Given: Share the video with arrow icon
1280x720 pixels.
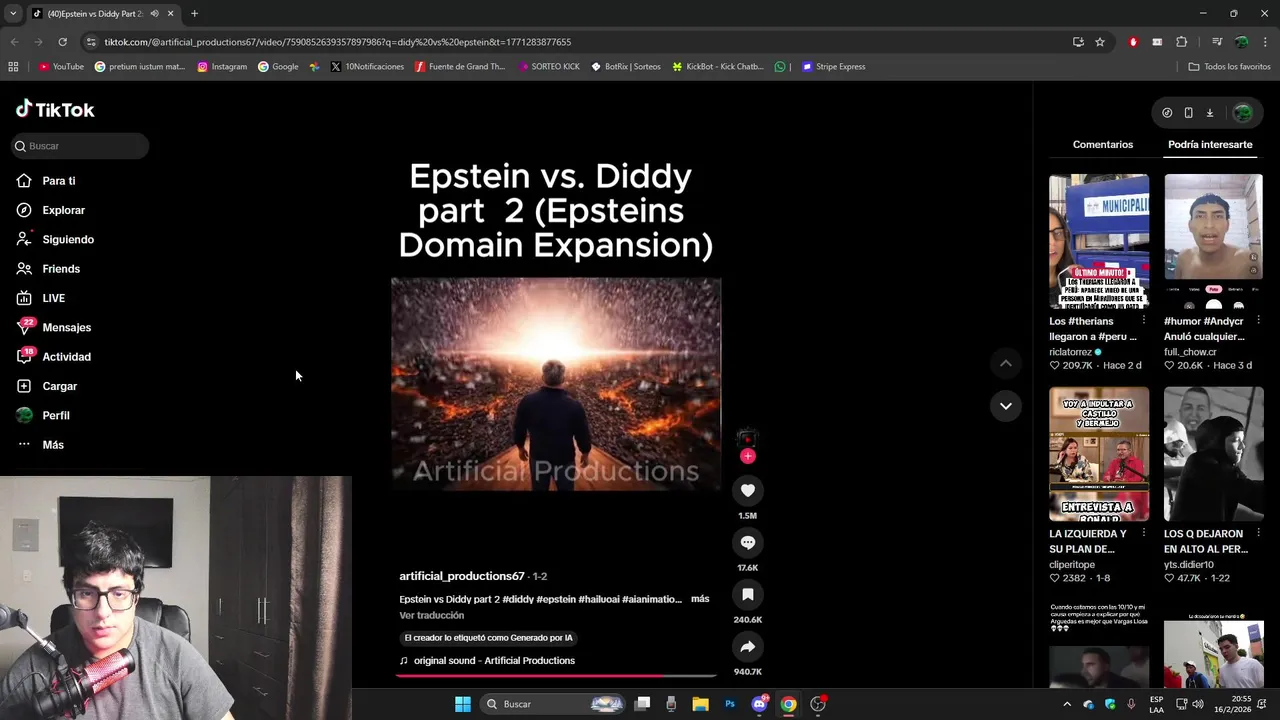Looking at the screenshot, I should tap(747, 646).
